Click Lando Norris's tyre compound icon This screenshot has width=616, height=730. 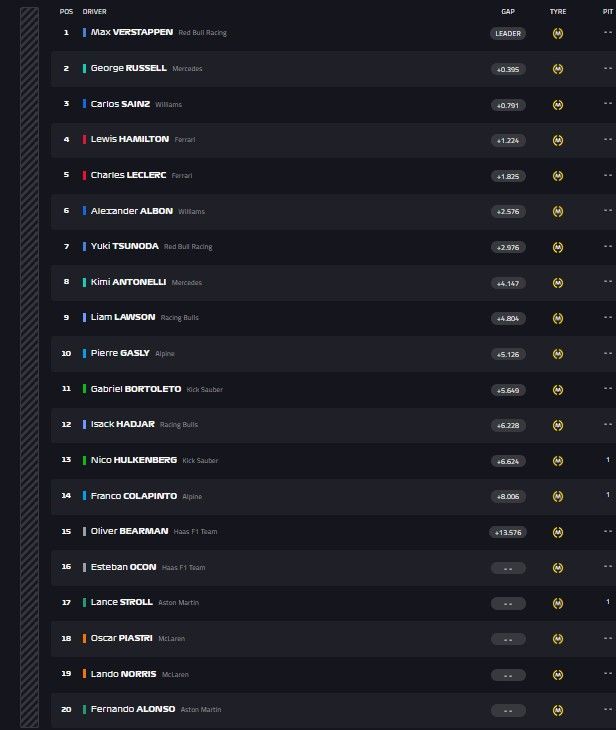click(x=558, y=675)
